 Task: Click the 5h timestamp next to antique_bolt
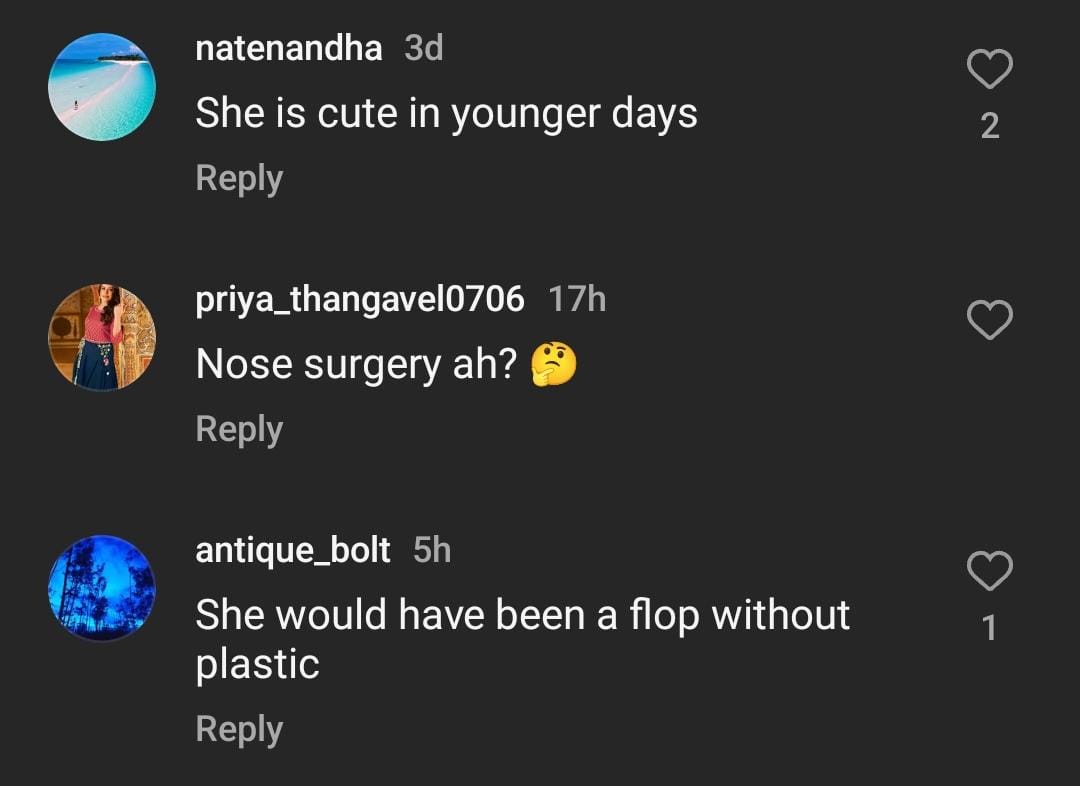432,550
